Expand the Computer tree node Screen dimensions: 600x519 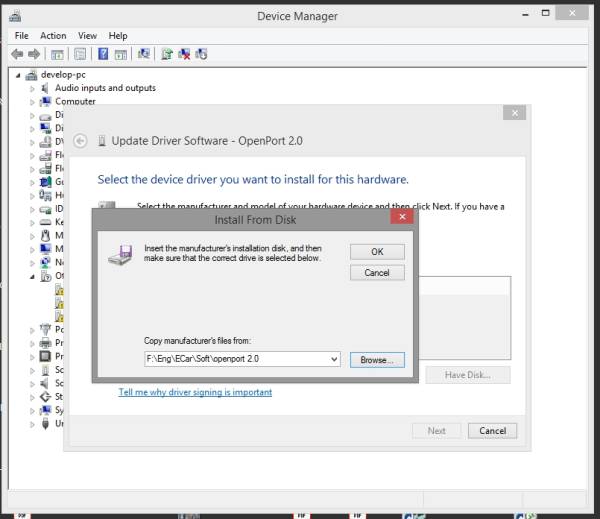tap(32, 102)
